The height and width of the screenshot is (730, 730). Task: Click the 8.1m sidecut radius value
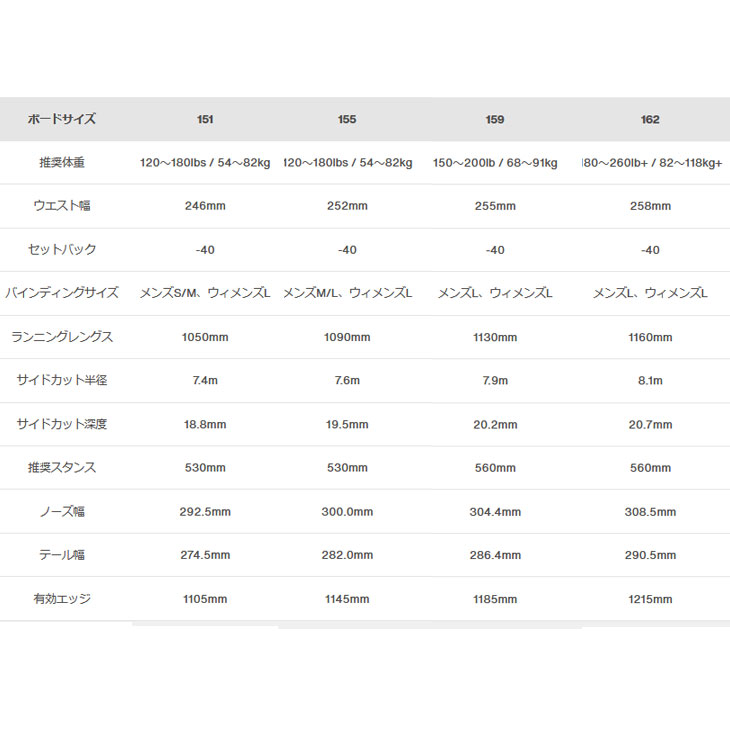point(650,380)
